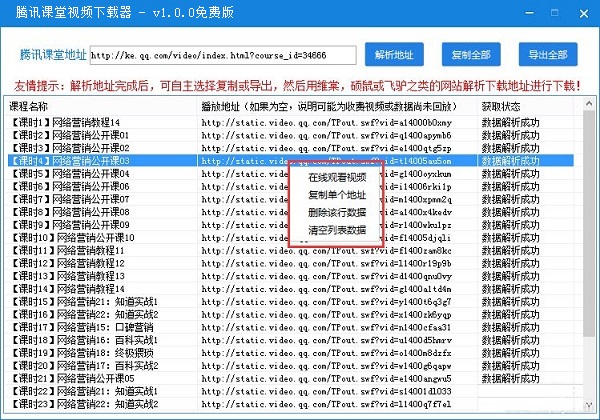Click URL ending vid=s14001dl033
Screen dimensions: 600x420
[x=326, y=392]
